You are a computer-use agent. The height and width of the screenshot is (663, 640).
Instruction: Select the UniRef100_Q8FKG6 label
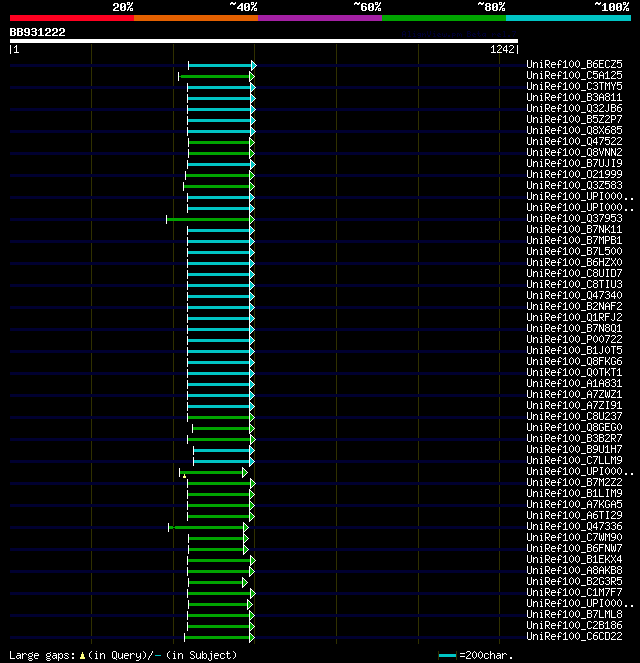click(574, 361)
